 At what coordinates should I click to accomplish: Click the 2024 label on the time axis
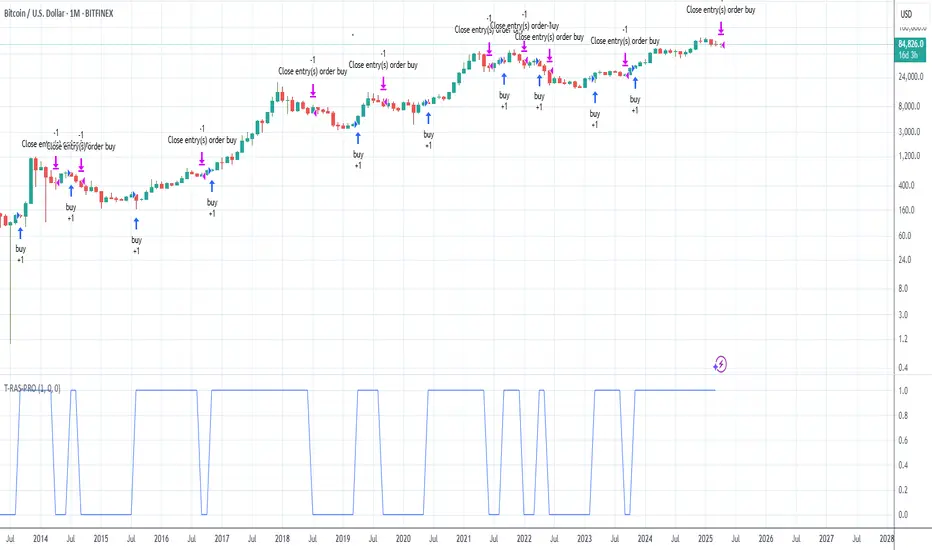[x=645, y=539]
